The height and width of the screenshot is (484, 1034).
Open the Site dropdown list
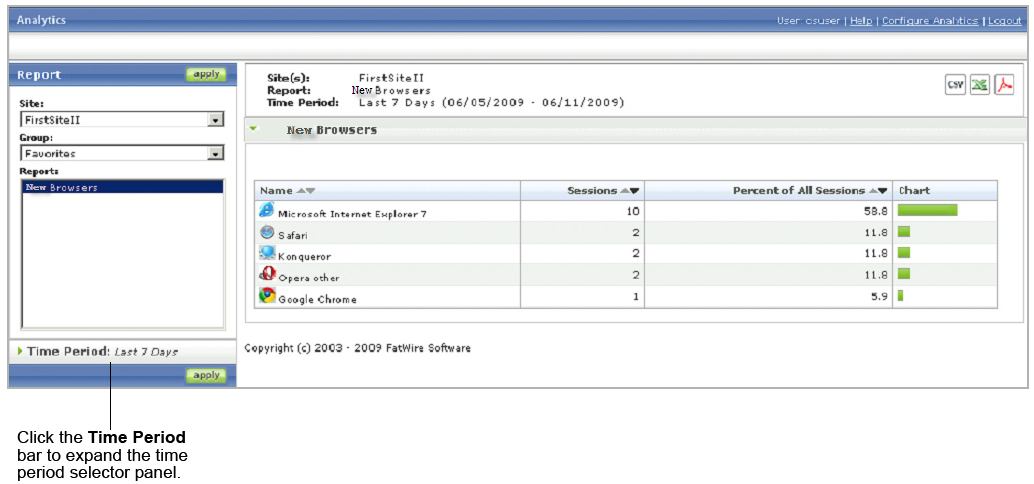[215, 120]
